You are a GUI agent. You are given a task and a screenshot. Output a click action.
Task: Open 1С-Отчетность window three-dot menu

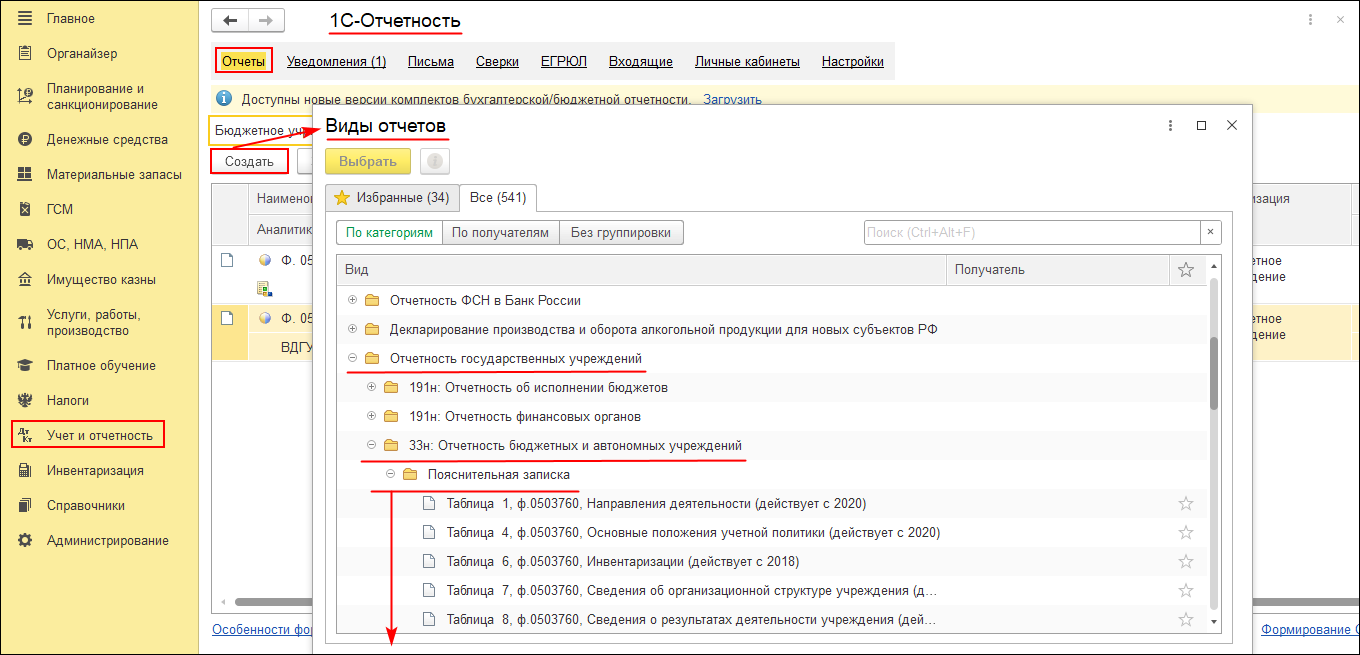click(x=1310, y=20)
